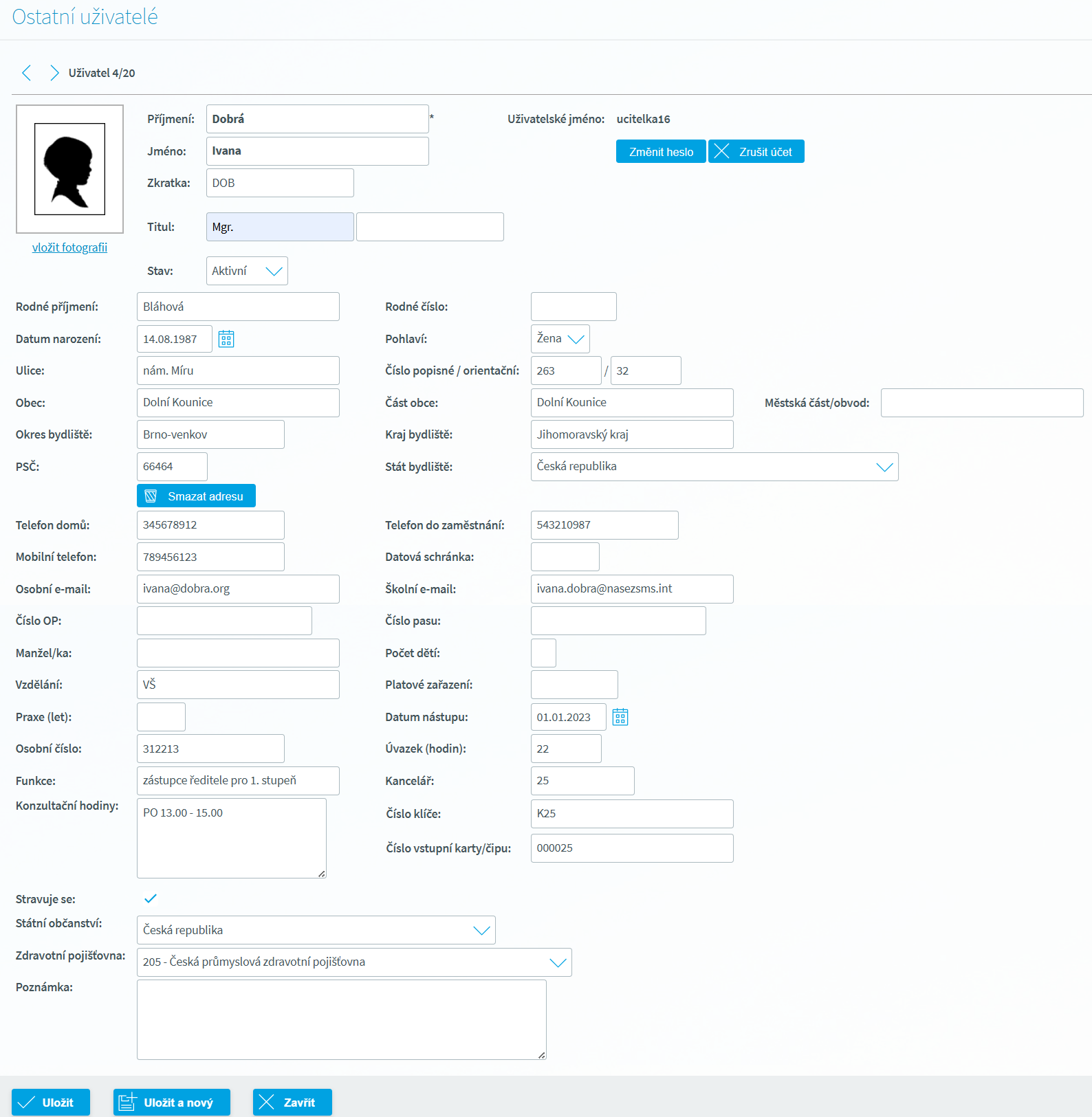The width and height of the screenshot is (1092, 1117).
Task: Expand the Pohlaví dropdown
Action: [x=560, y=339]
